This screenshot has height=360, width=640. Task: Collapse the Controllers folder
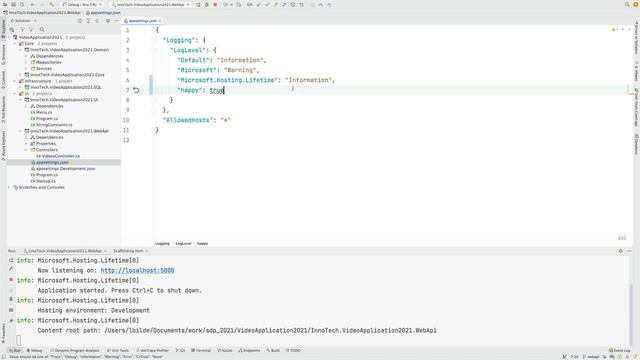tap(26, 150)
